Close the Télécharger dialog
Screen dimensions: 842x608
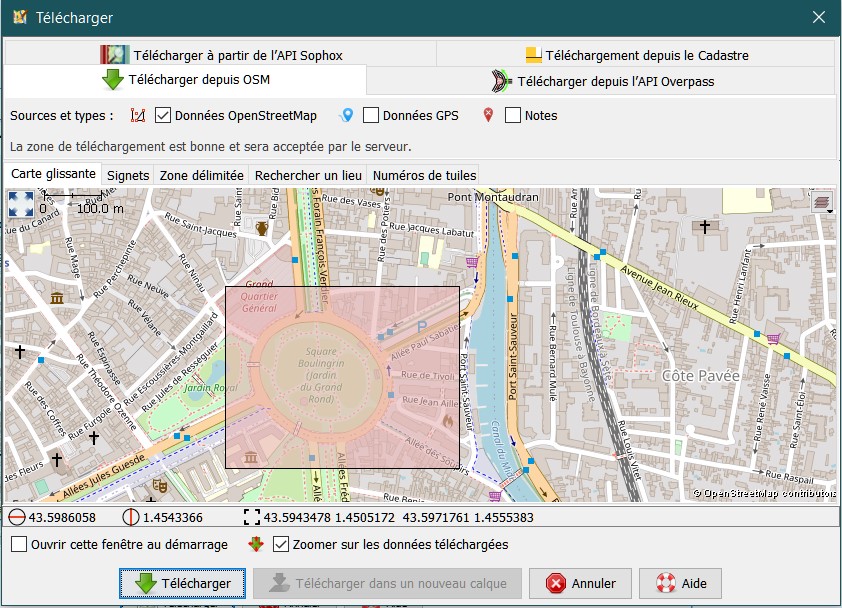click(819, 17)
